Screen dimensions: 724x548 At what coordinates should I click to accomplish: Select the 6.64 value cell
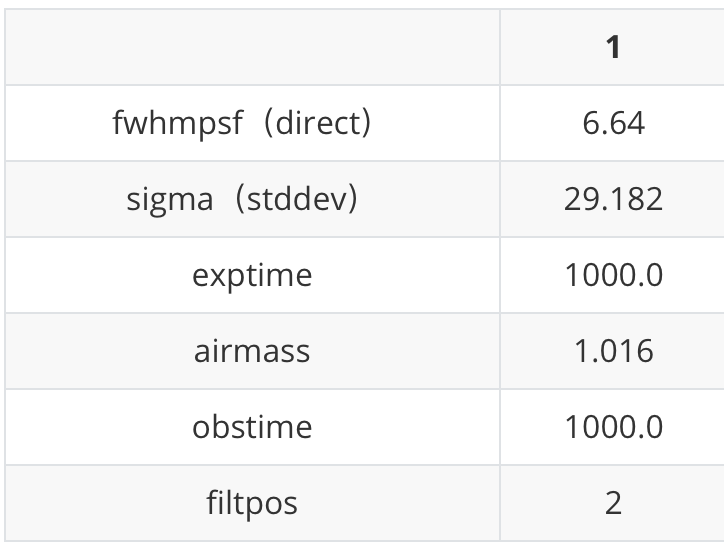[x=613, y=123]
